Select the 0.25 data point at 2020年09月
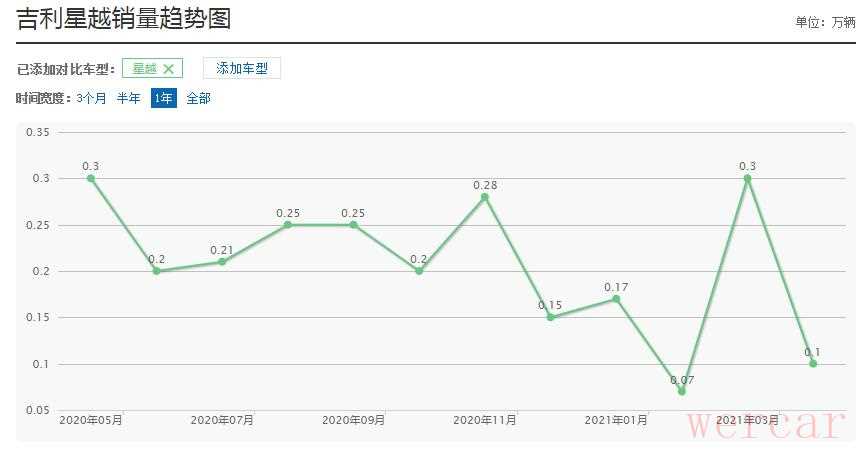 [x=353, y=225]
